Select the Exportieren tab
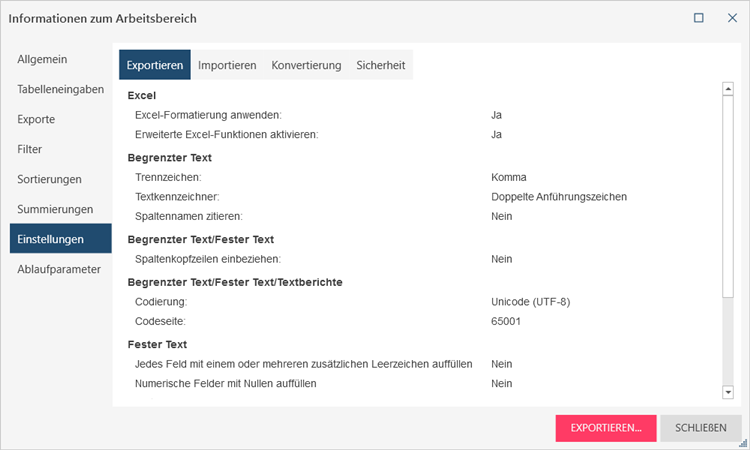Image resolution: width=750 pixels, height=450 pixels. (x=155, y=65)
